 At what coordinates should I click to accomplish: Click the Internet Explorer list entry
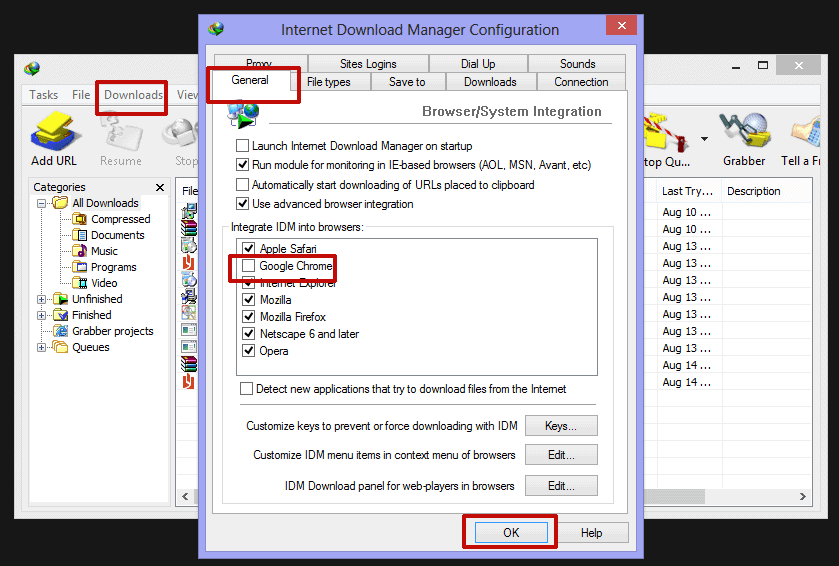[x=298, y=283]
